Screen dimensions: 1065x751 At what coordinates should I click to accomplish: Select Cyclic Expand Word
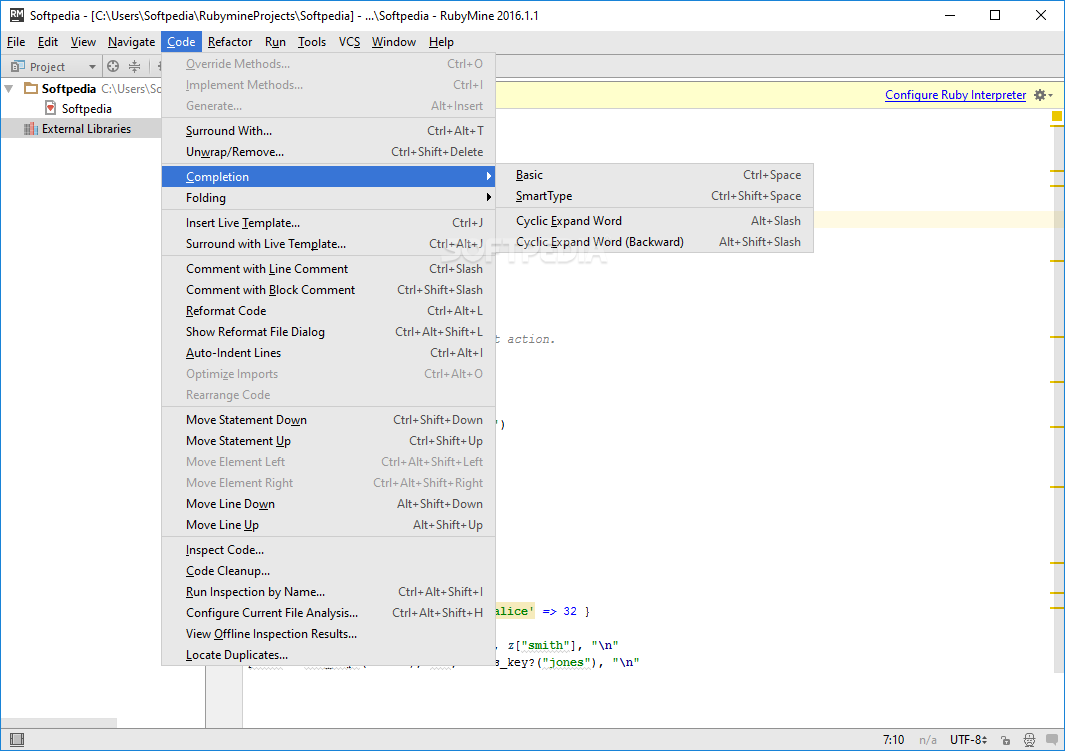655,221
